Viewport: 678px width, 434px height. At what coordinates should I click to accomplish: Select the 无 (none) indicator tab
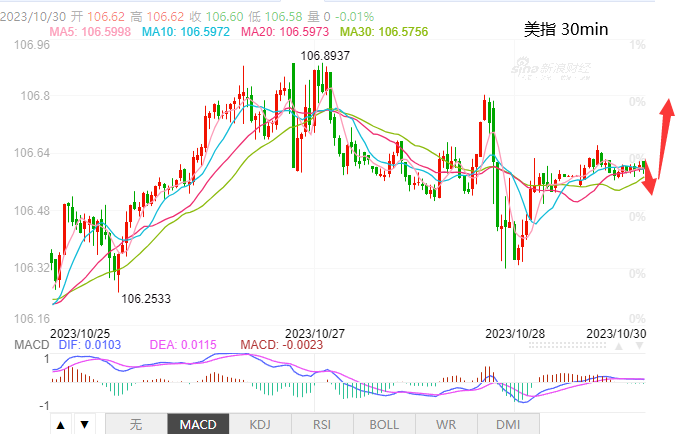[x=136, y=424]
